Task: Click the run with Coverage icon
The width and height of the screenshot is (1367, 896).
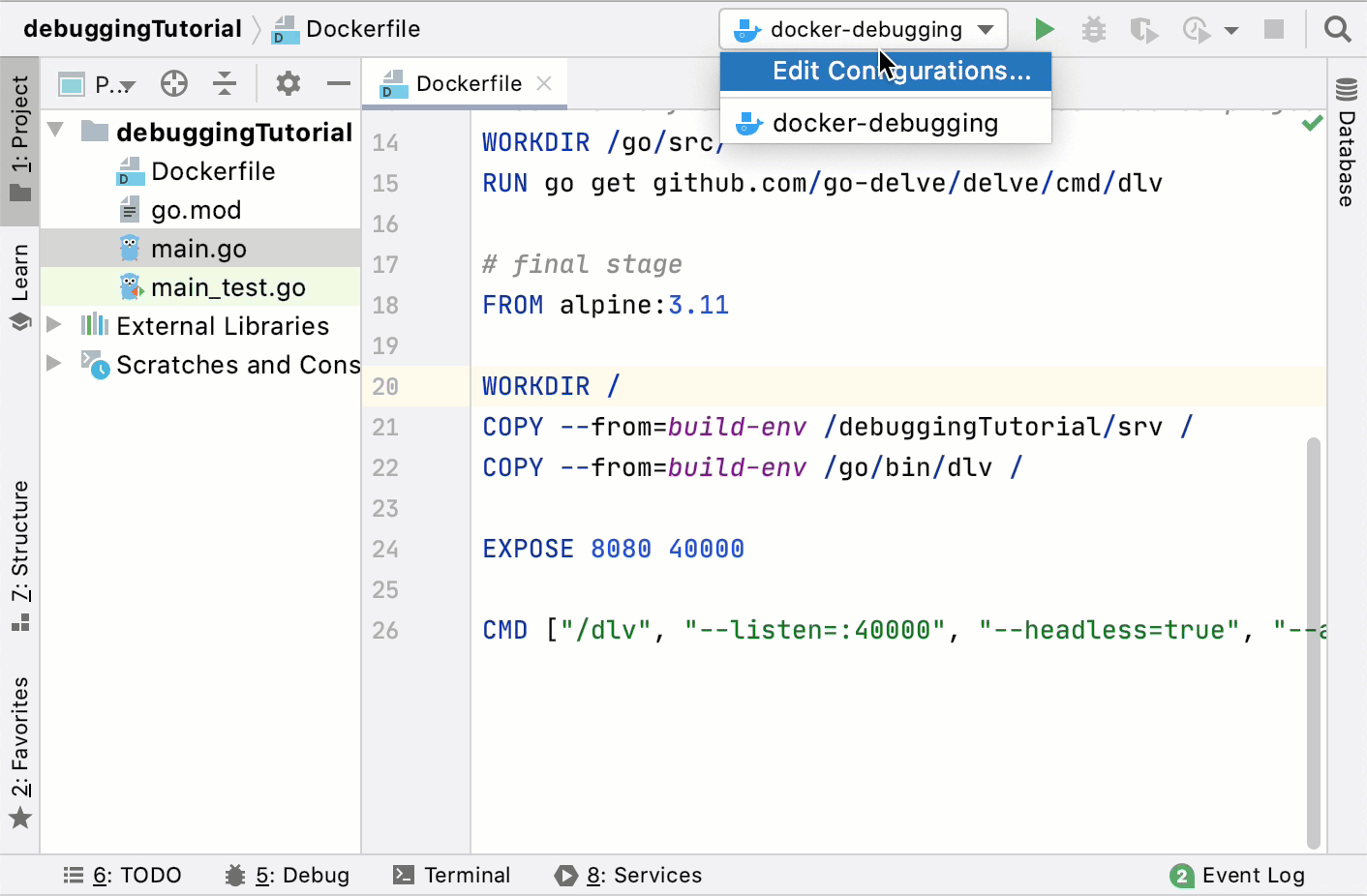Action: [x=1143, y=28]
